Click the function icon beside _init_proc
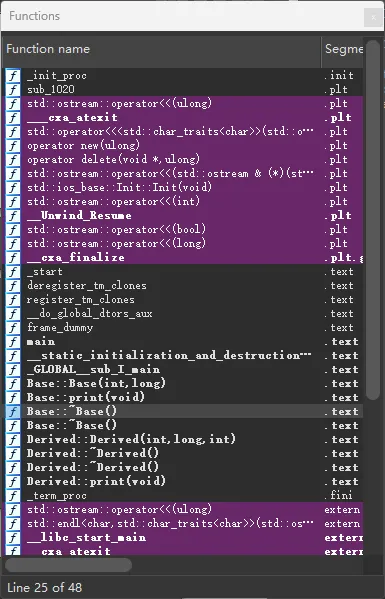The height and width of the screenshot is (599, 385). (x=13, y=76)
